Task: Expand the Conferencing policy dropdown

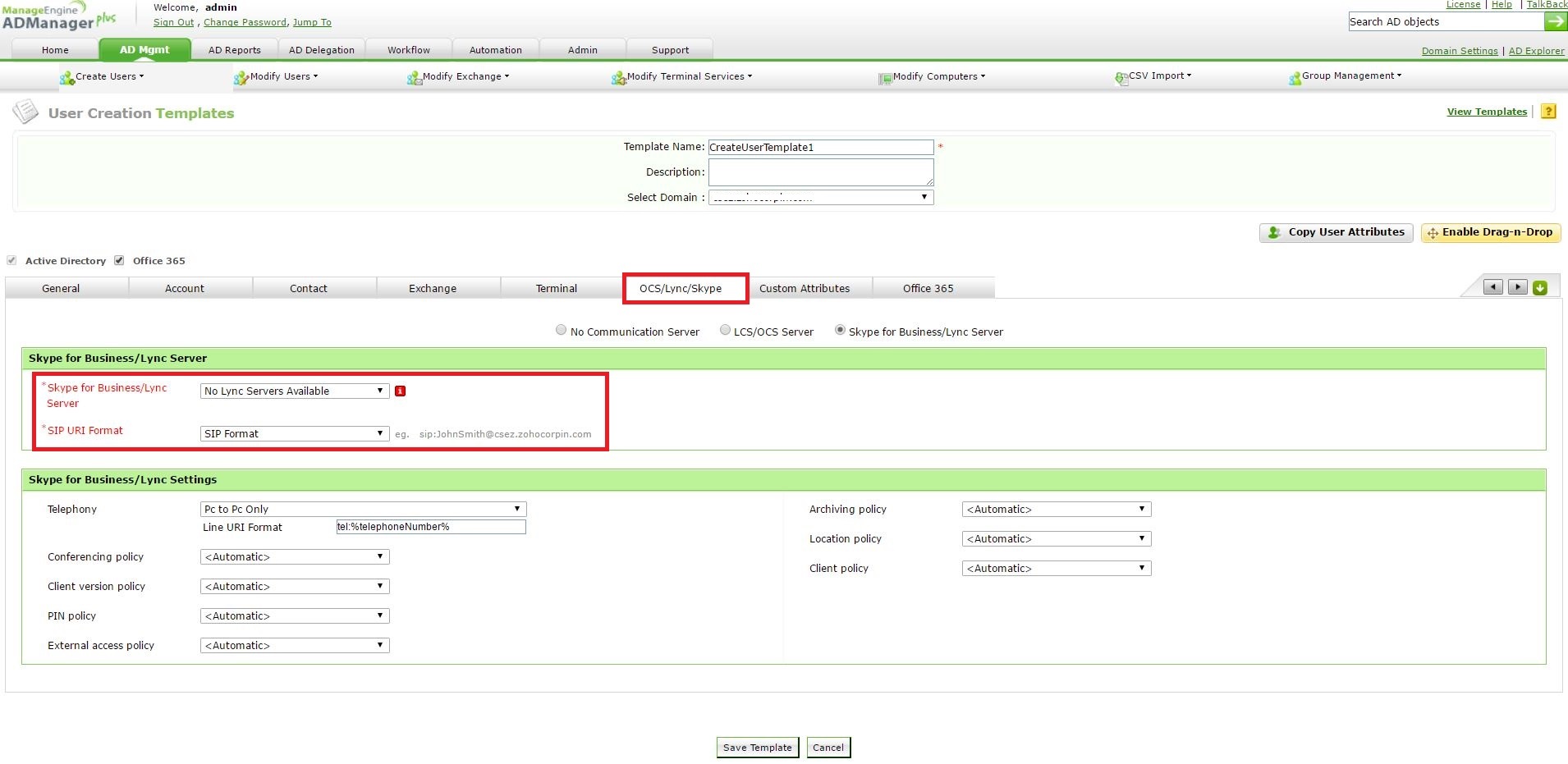Action: coord(295,557)
